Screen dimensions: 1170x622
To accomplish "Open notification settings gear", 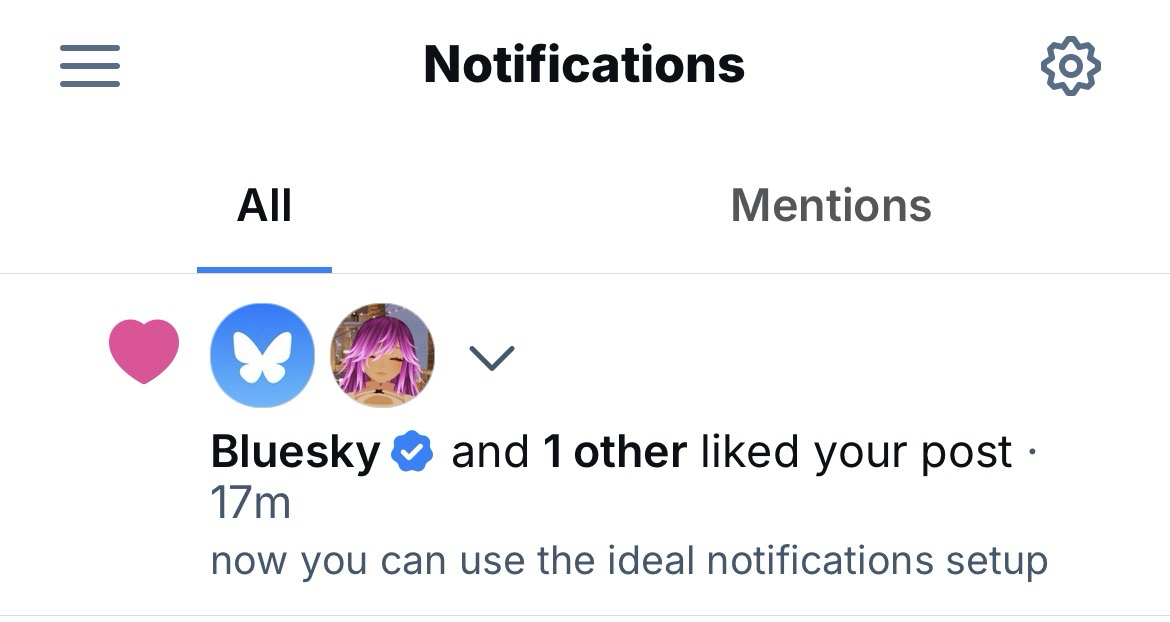I will tap(1070, 66).
